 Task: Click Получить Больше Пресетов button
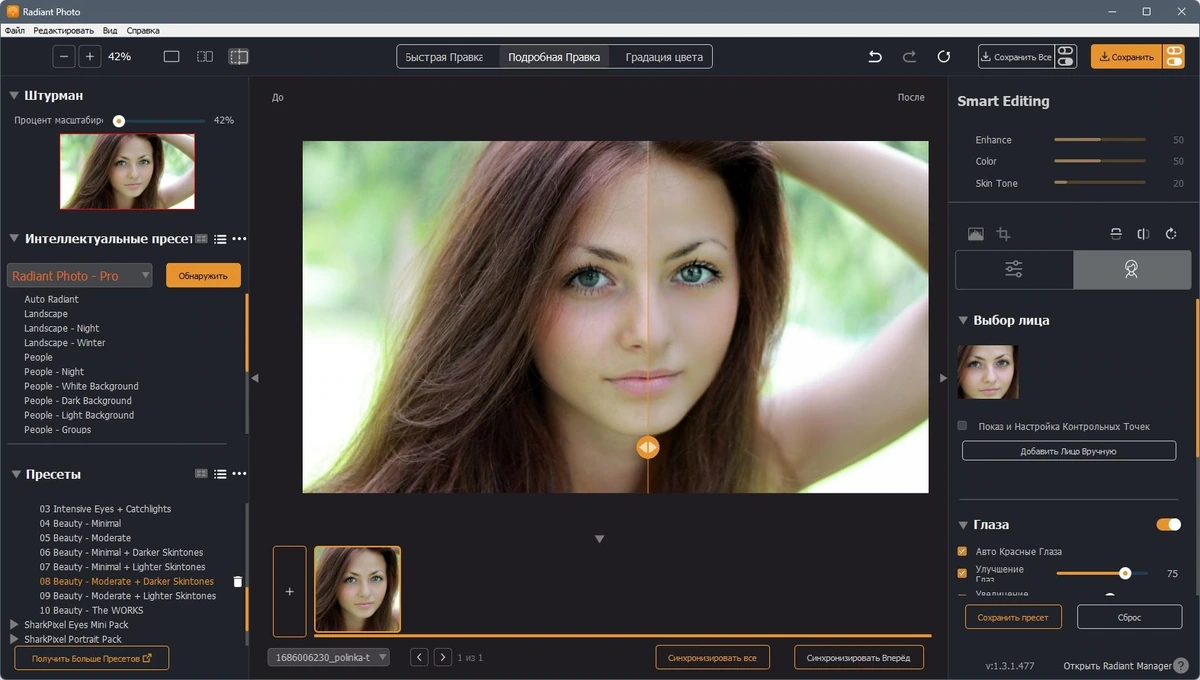92,658
